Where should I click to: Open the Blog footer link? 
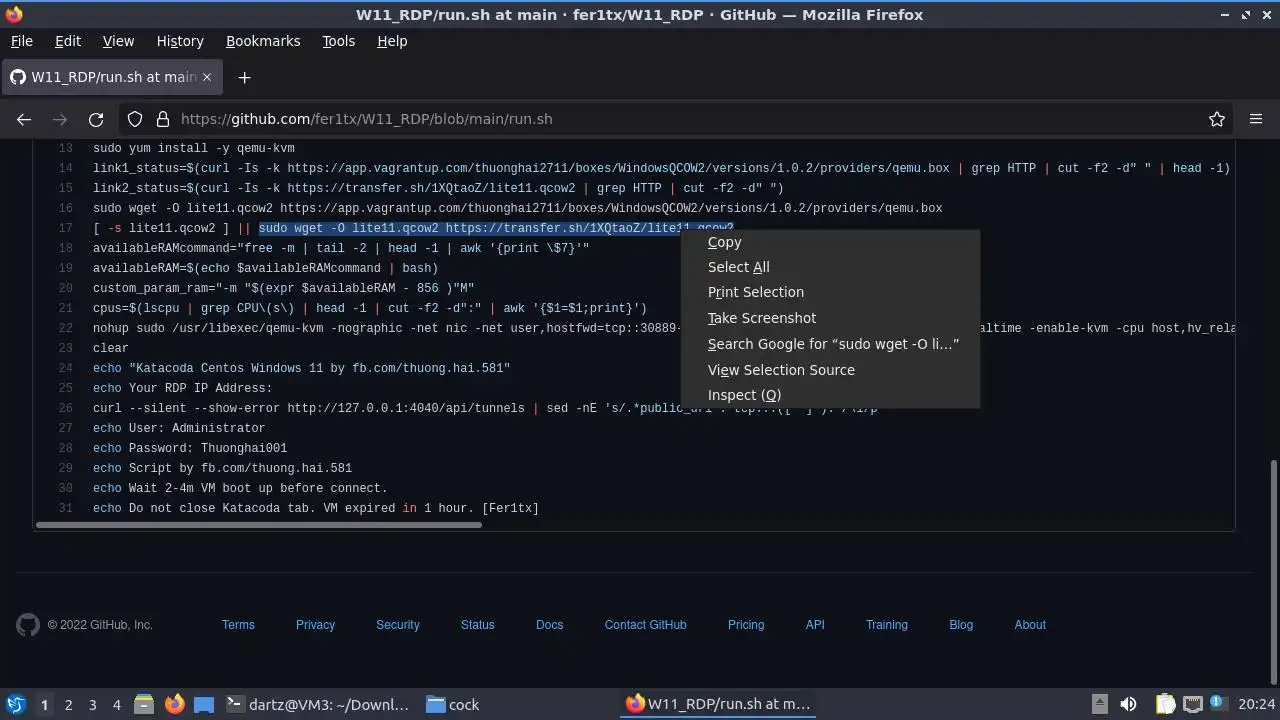pos(961,625)
